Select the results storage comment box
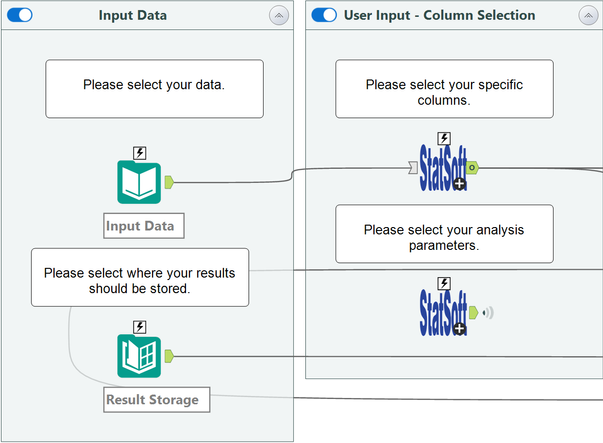 [x=140, y=277]
